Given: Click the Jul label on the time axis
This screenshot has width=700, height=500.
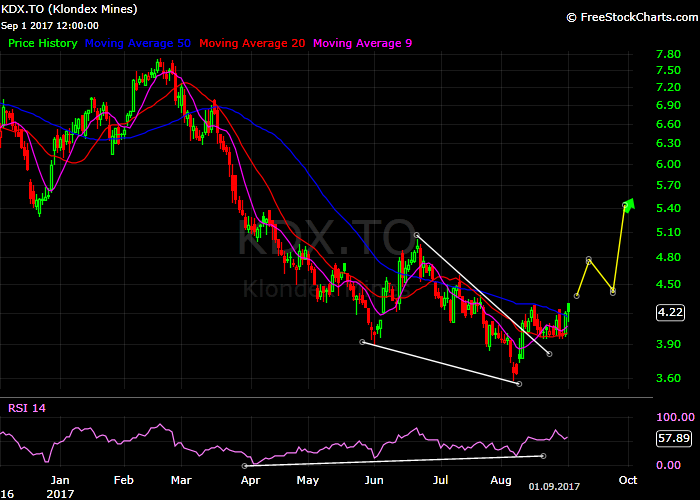Looking at the screenshot, I should pyautogui.click(x=439, y=480).
